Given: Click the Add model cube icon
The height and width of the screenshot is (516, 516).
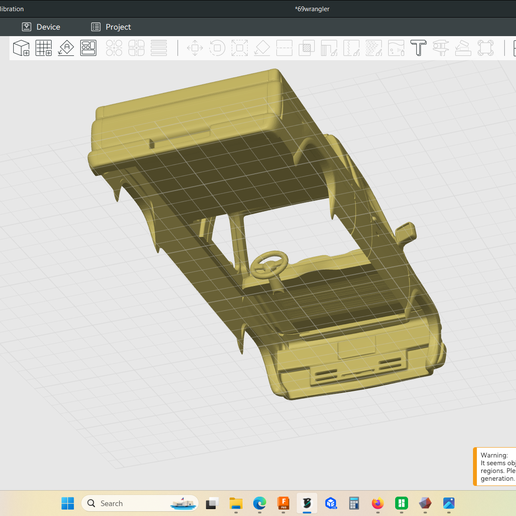Looking at the screenshot, I should (x=21, y=48).
